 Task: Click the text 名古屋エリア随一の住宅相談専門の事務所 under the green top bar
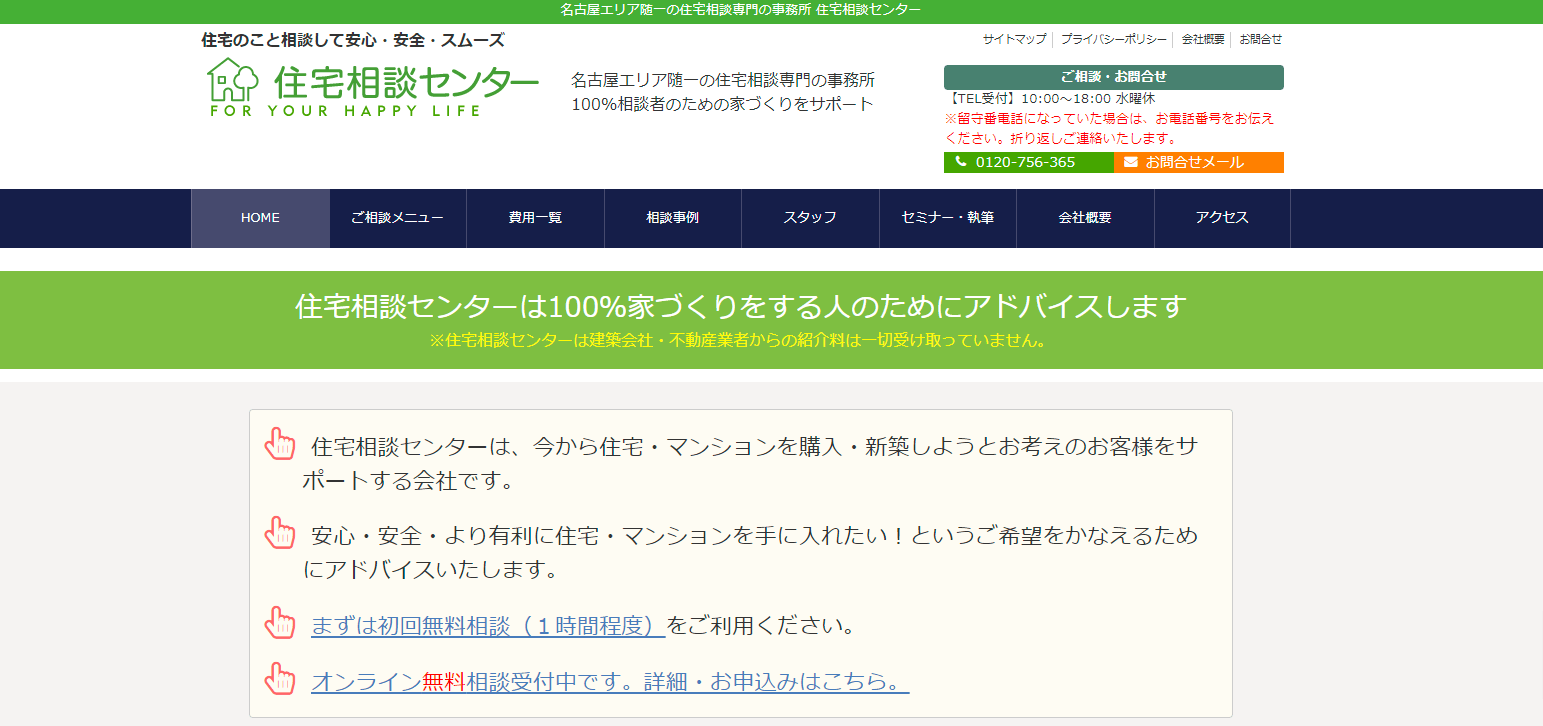[723, 80]
